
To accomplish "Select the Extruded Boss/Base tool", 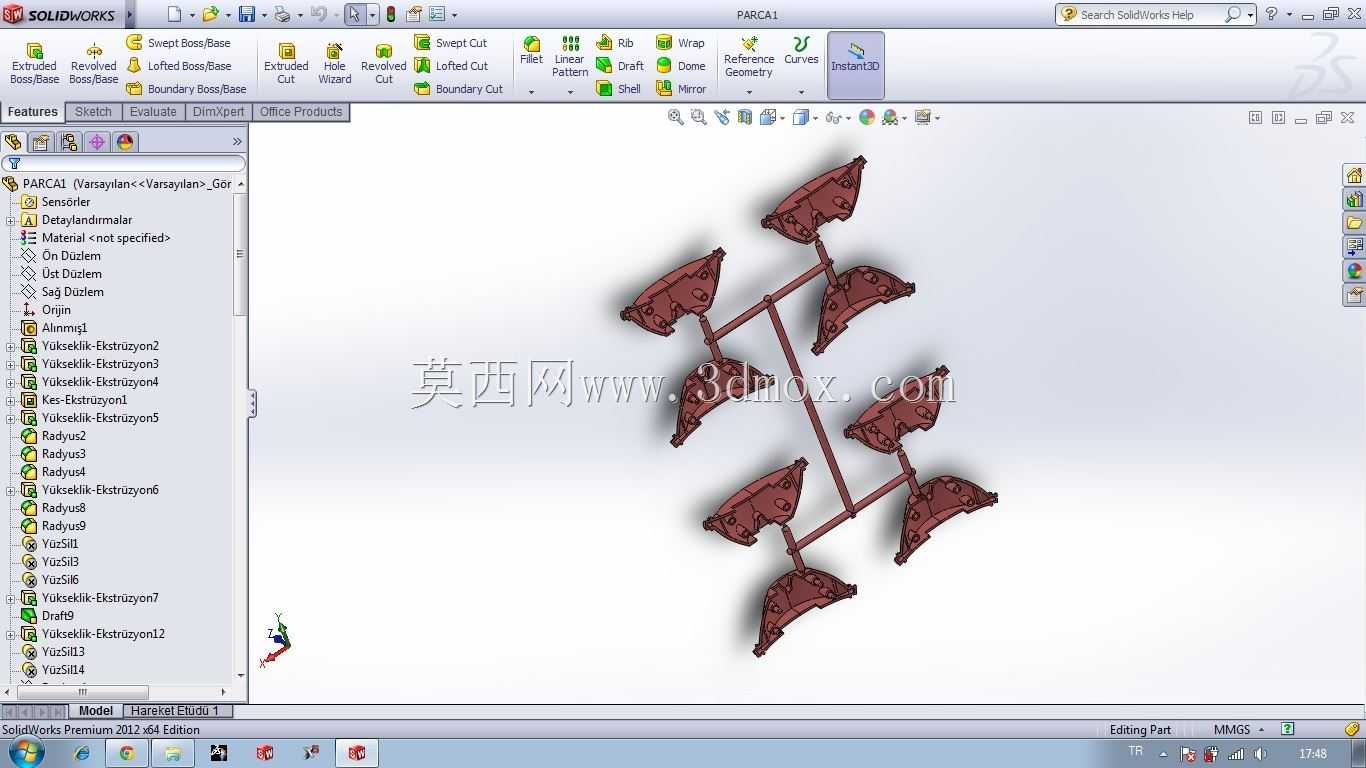I will pyautogui.click(x=34, y=64).
